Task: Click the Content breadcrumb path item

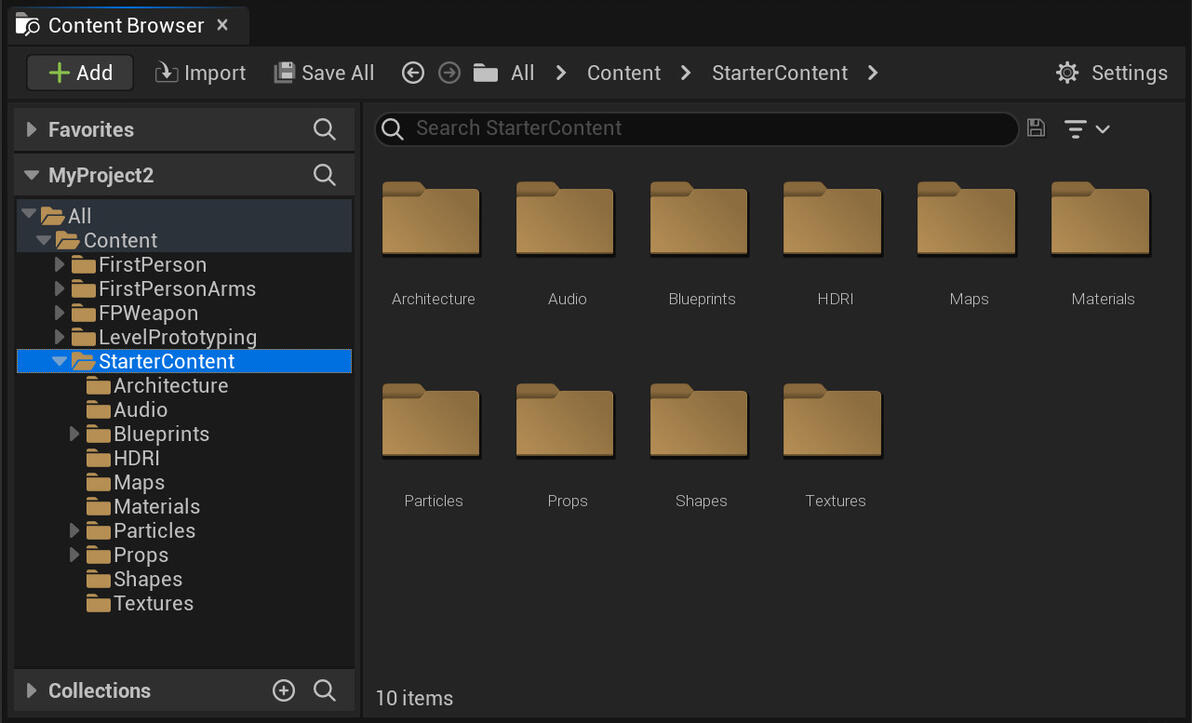Action: point(623,73)
